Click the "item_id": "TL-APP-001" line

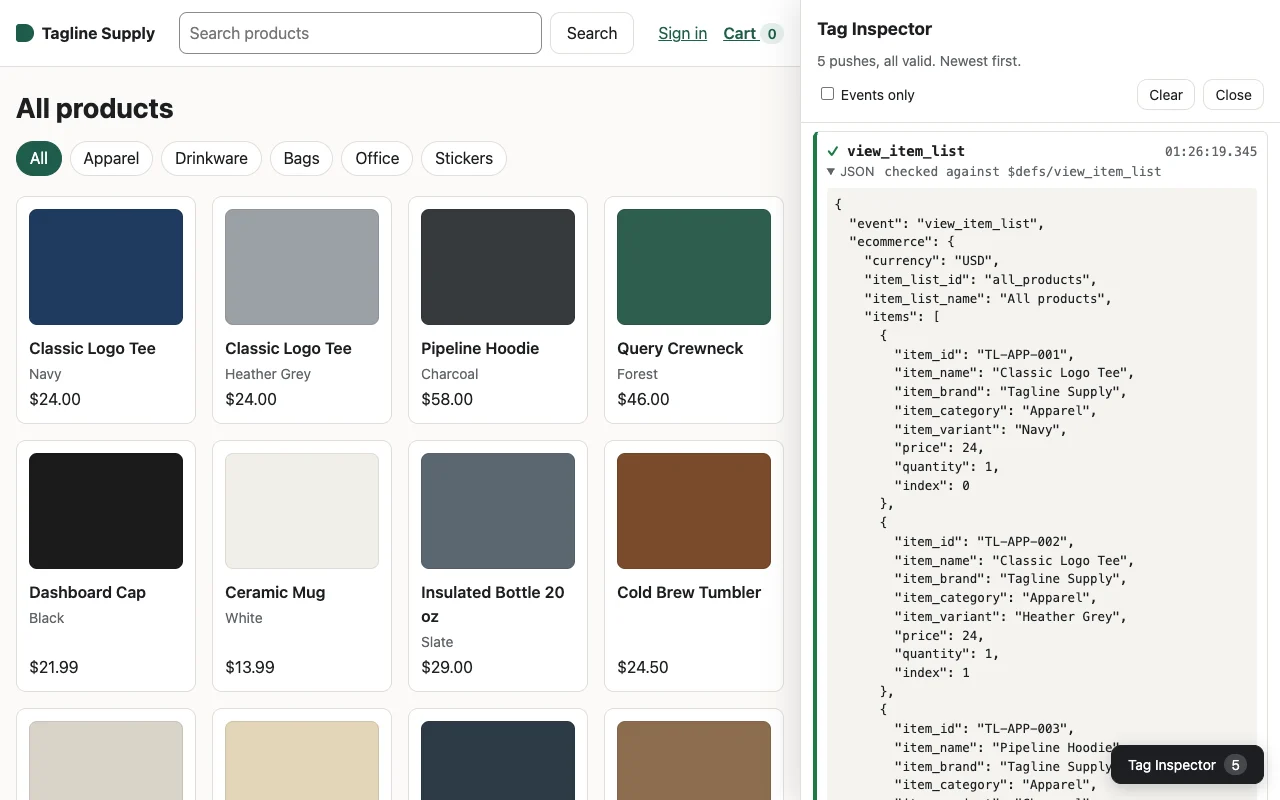coord(985,354)
